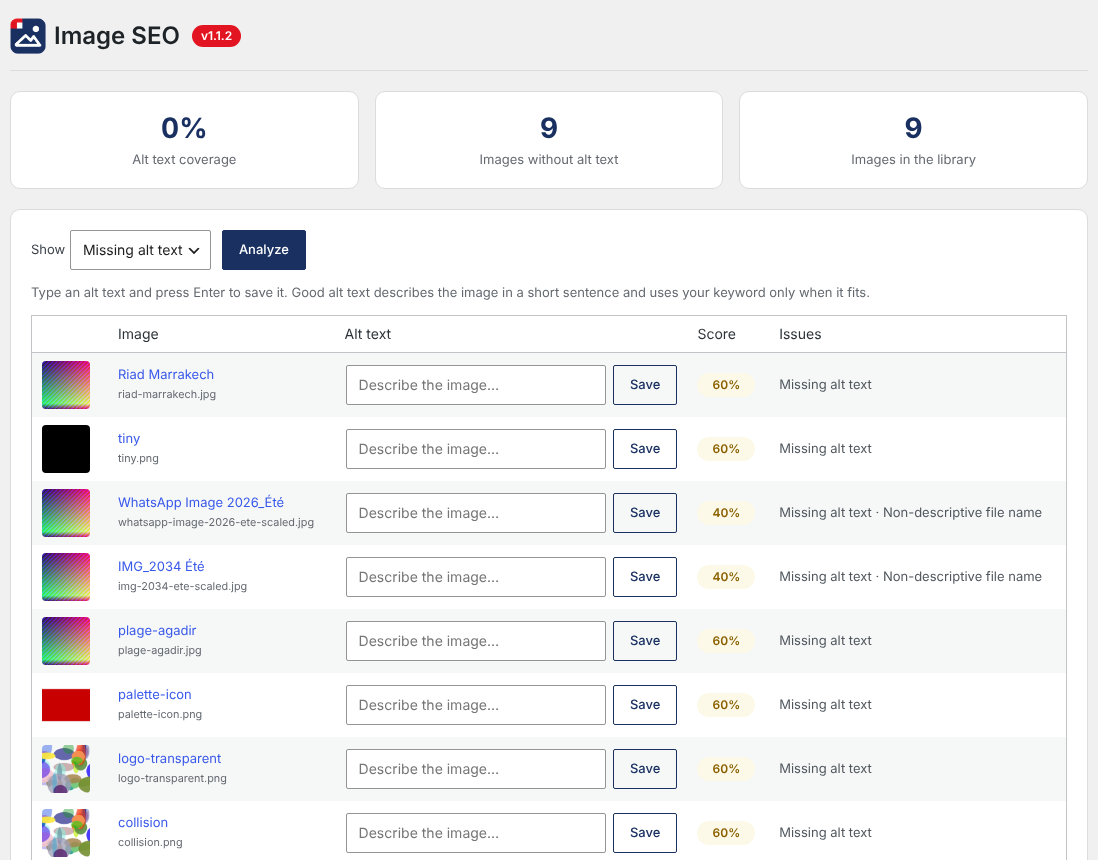
Task: Click the v1.1.2 version badge
Action: point(216,36)
